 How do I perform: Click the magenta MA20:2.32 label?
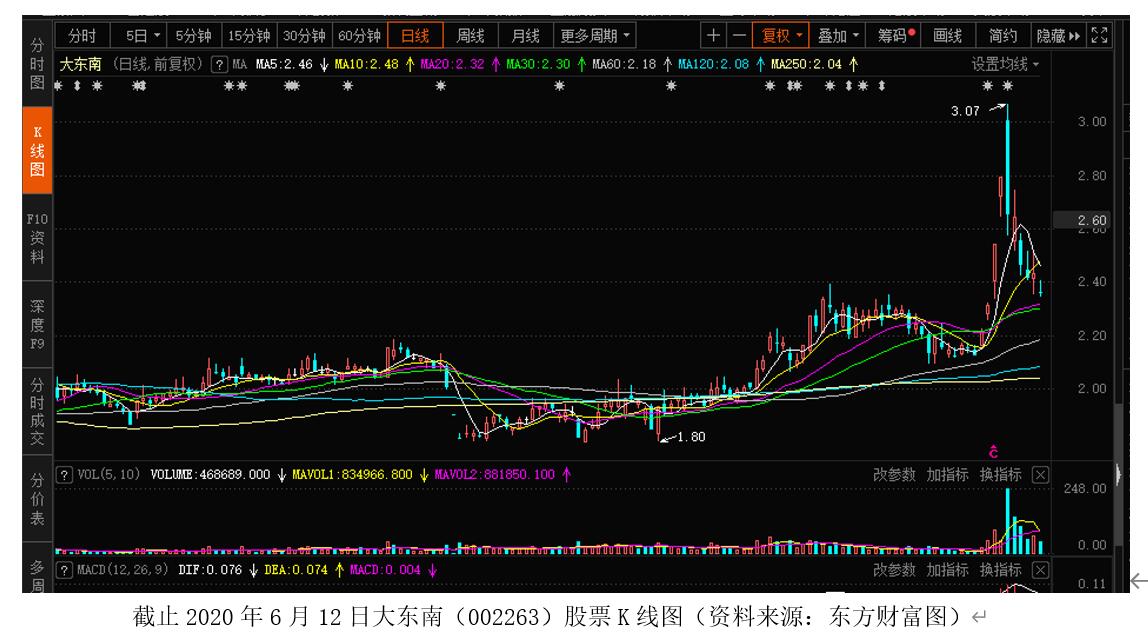pos(452,64)
